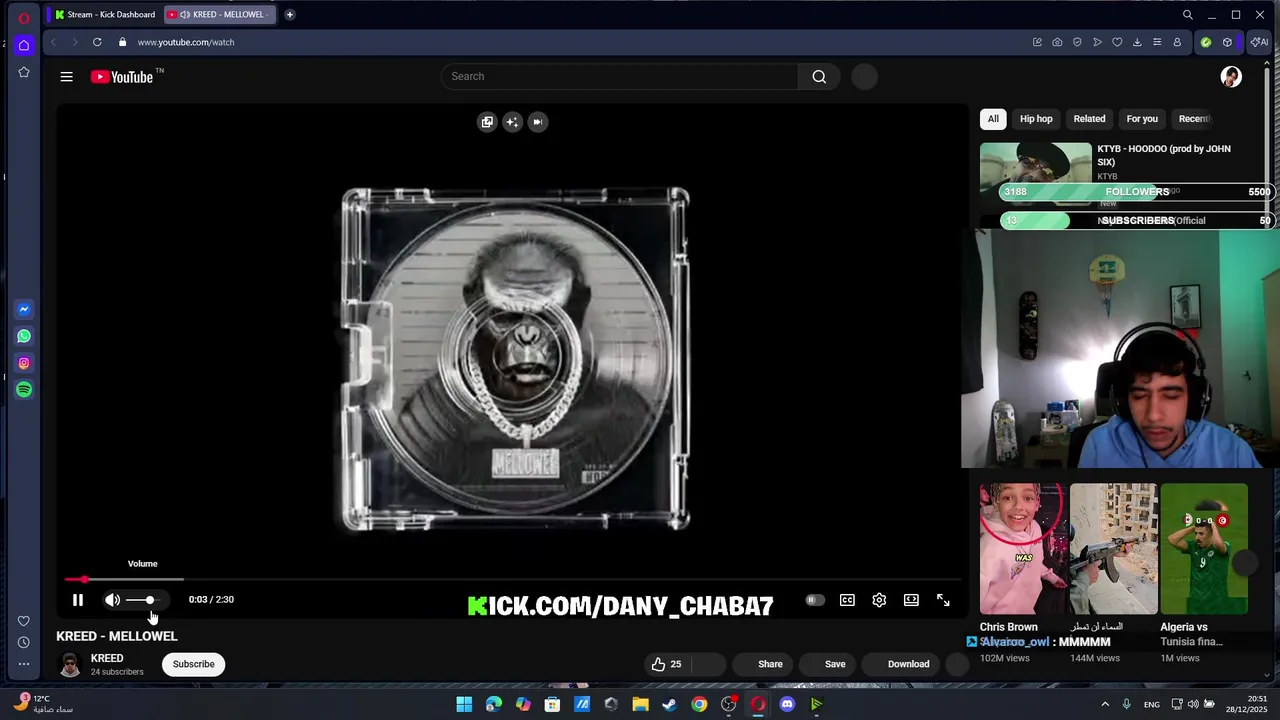This screenshot has width=1280, height=720.
Task: Open Discord from taskbar
Action: [x=787, y=704]
